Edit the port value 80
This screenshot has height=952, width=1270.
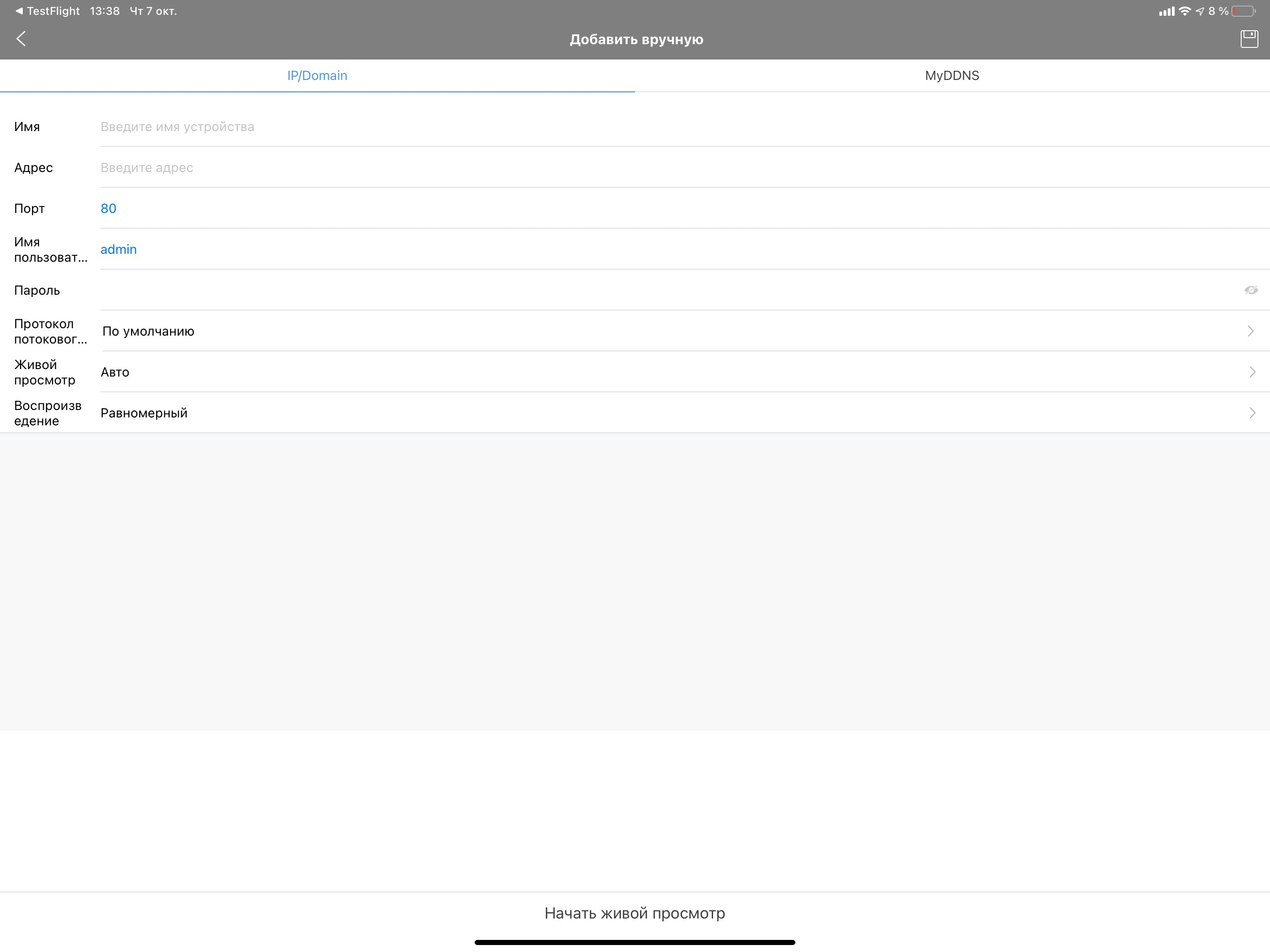pos(685,208)
